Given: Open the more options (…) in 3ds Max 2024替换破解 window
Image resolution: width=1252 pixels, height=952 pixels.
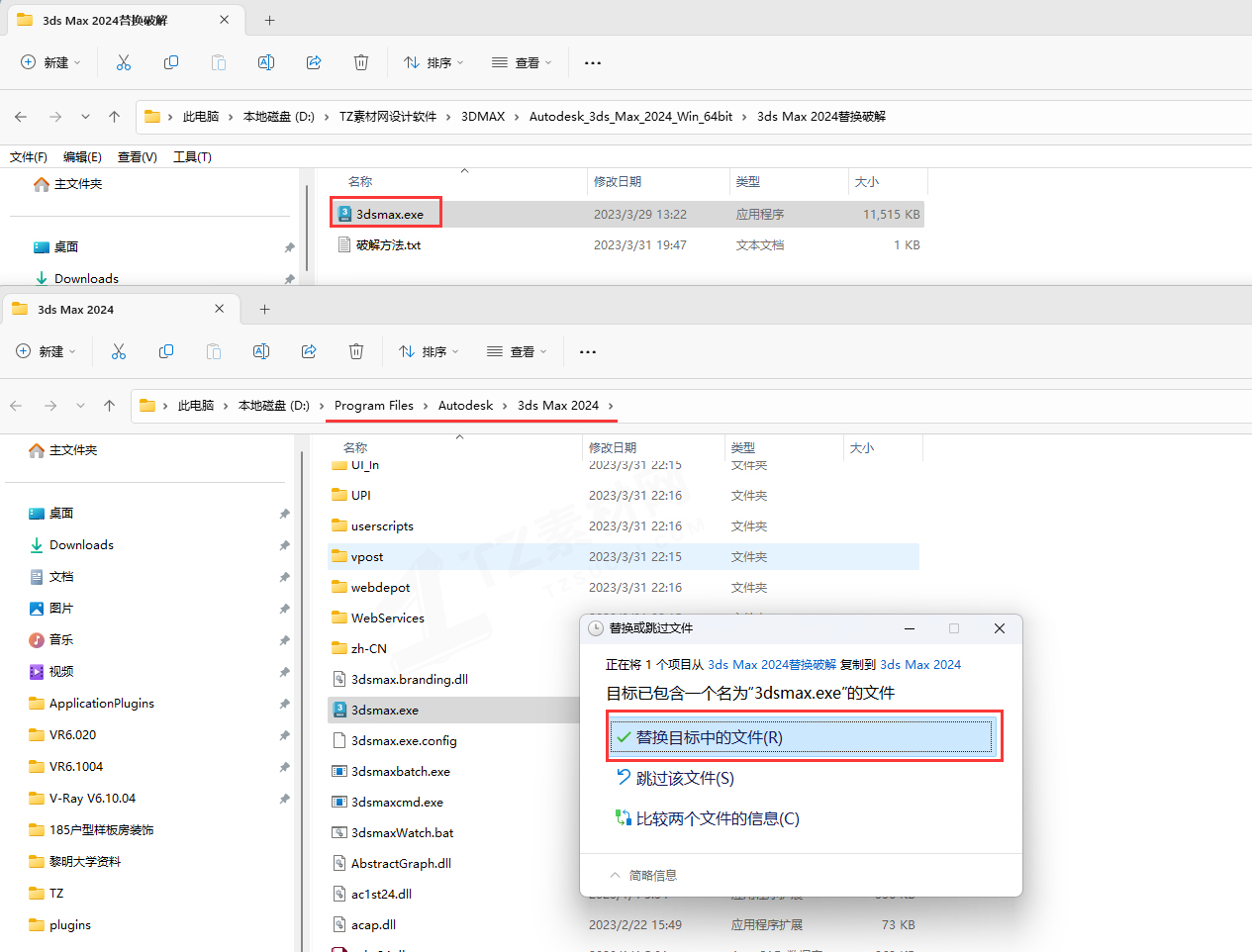Looking at the screenshot, I should coord(593,62).
